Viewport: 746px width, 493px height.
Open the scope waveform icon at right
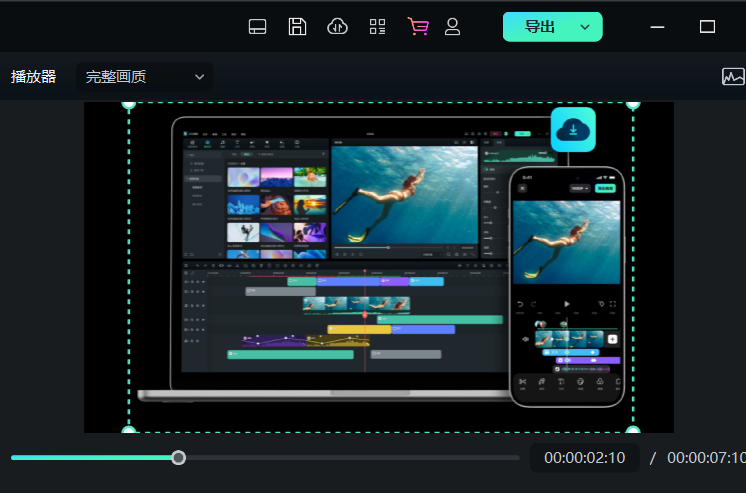[x=733, y=77]
